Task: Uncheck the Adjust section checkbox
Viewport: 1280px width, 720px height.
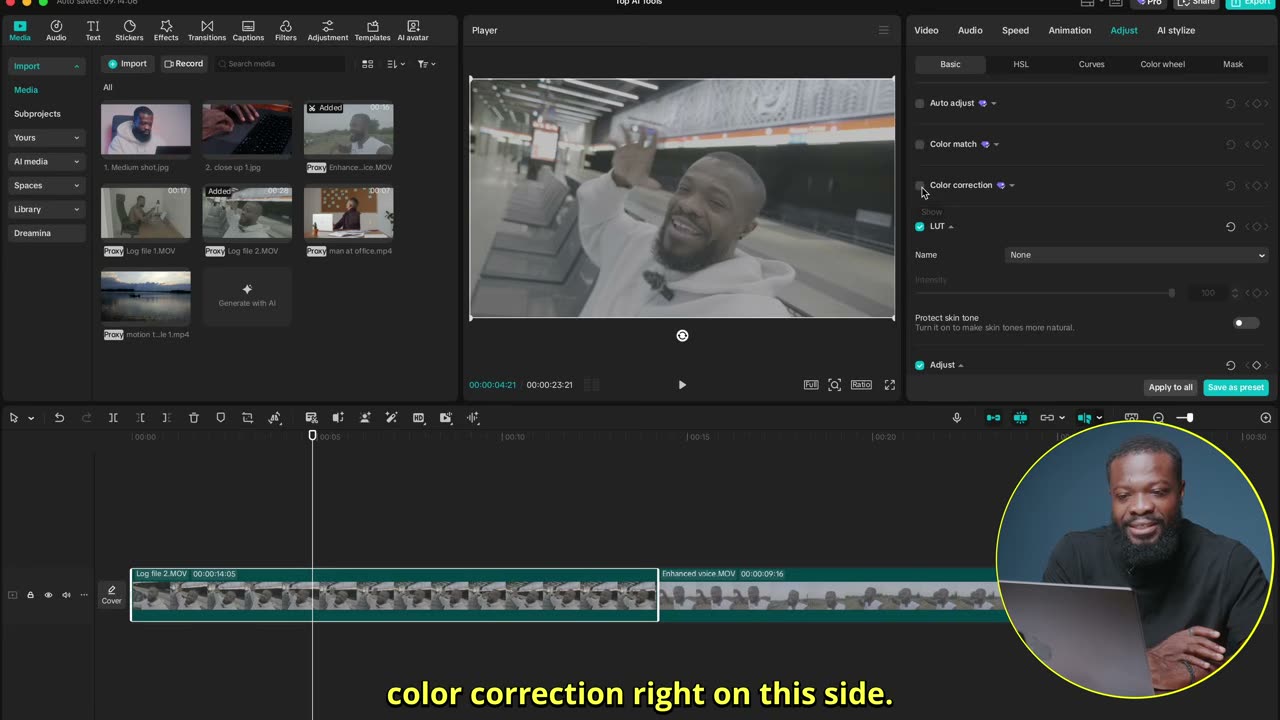Action: pos(920,365)
